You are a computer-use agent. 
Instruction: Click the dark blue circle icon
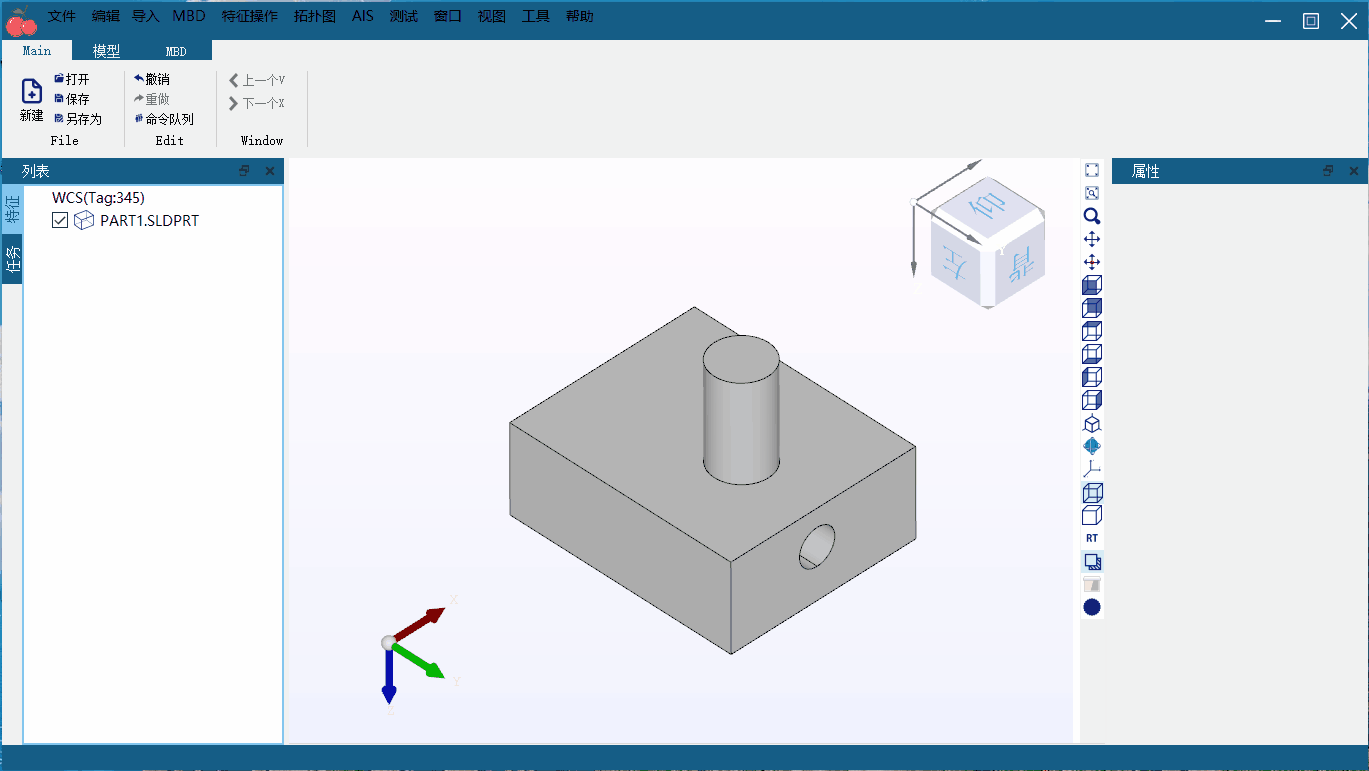1092,607
